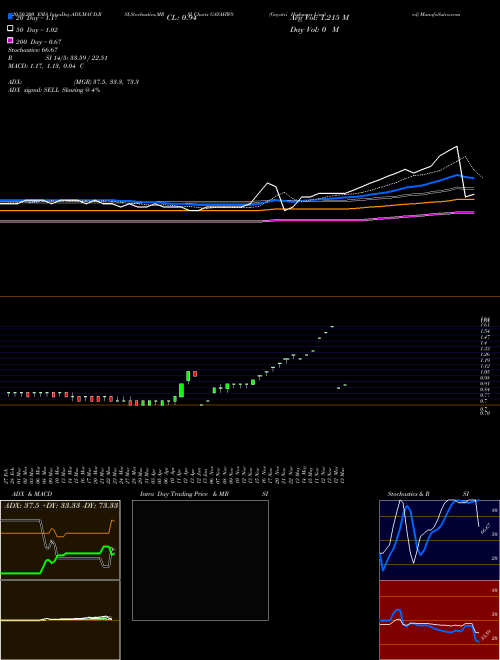The height and width of the screenshot is (660, 500).
Task: Click the ADX '(MGR) 37.5, 33.3, 73.3' values
Action: pos(106,82)
